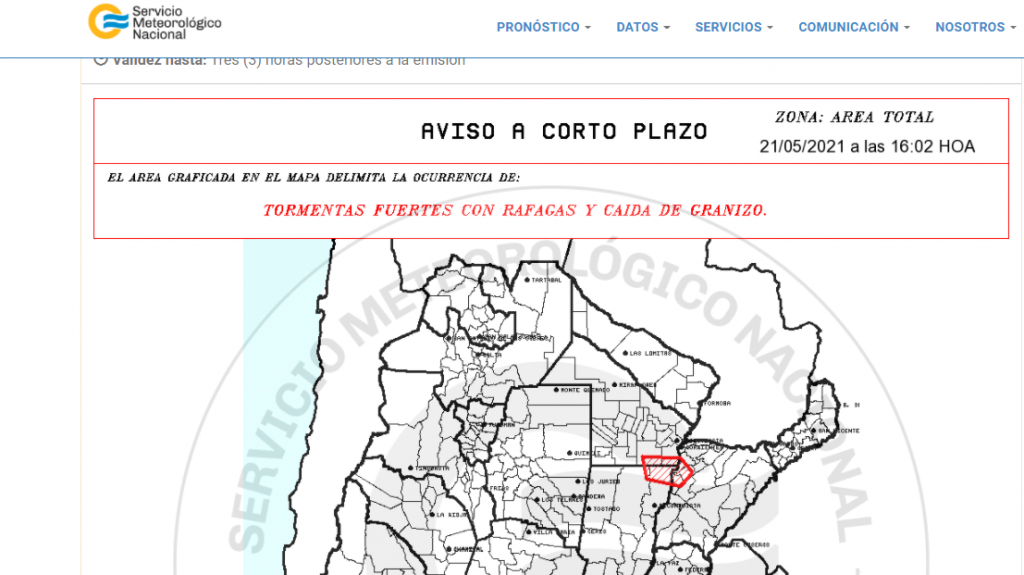Click the Tinogasta marker on the map
The image size is (1024, 575).
(410, 469)
